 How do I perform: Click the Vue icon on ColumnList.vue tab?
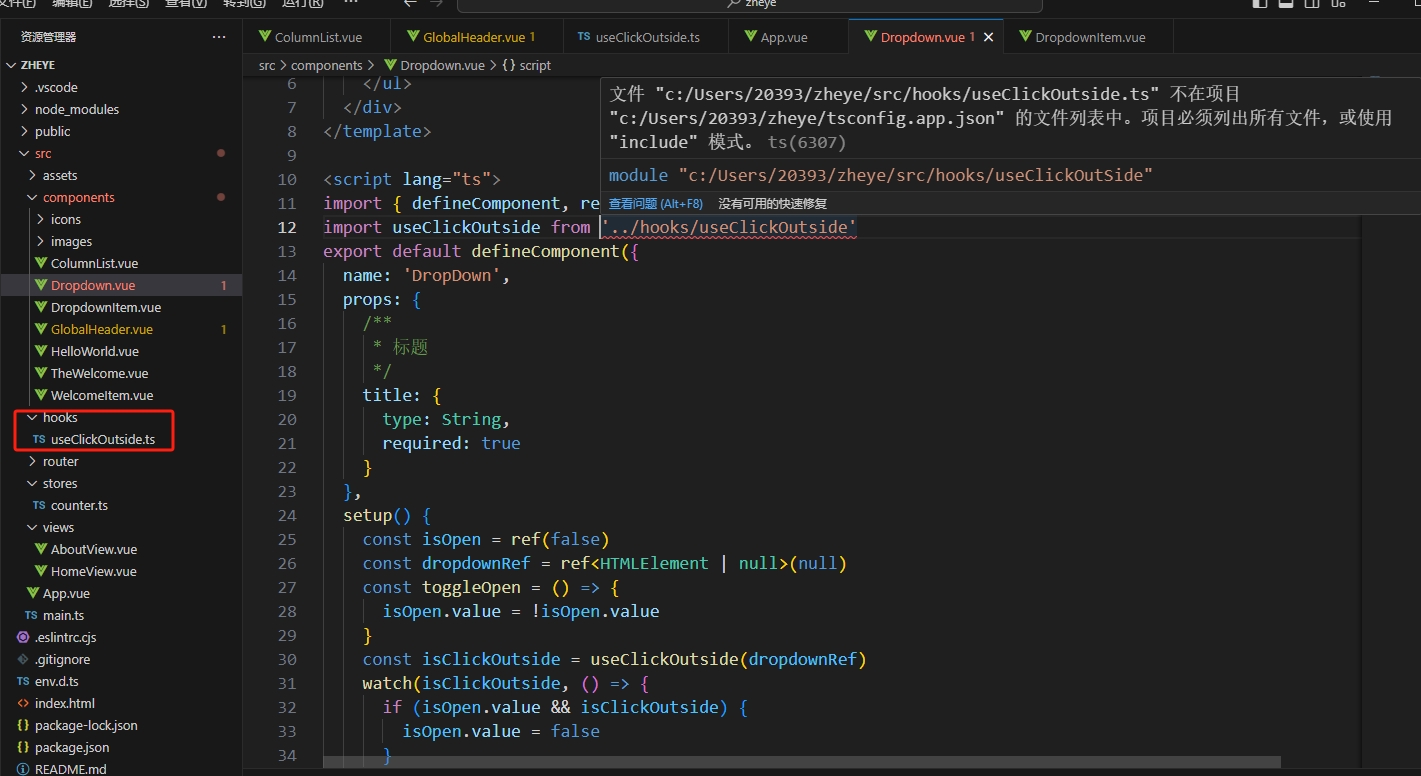click(265, 37)
